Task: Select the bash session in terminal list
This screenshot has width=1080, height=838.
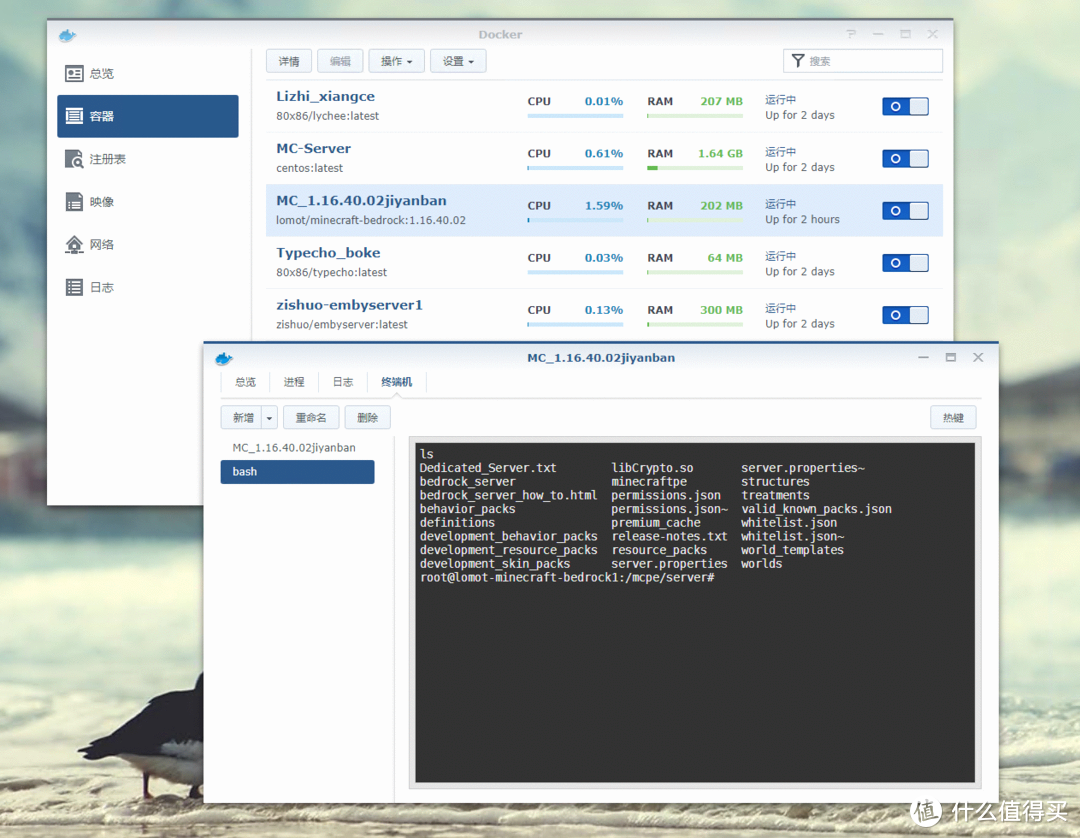Action: tap(298, 472)
